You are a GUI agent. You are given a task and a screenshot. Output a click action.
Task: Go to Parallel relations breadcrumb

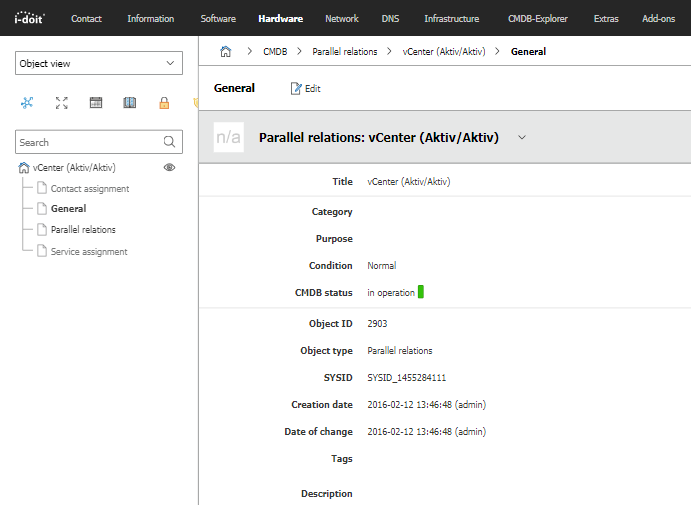(345, 52)
